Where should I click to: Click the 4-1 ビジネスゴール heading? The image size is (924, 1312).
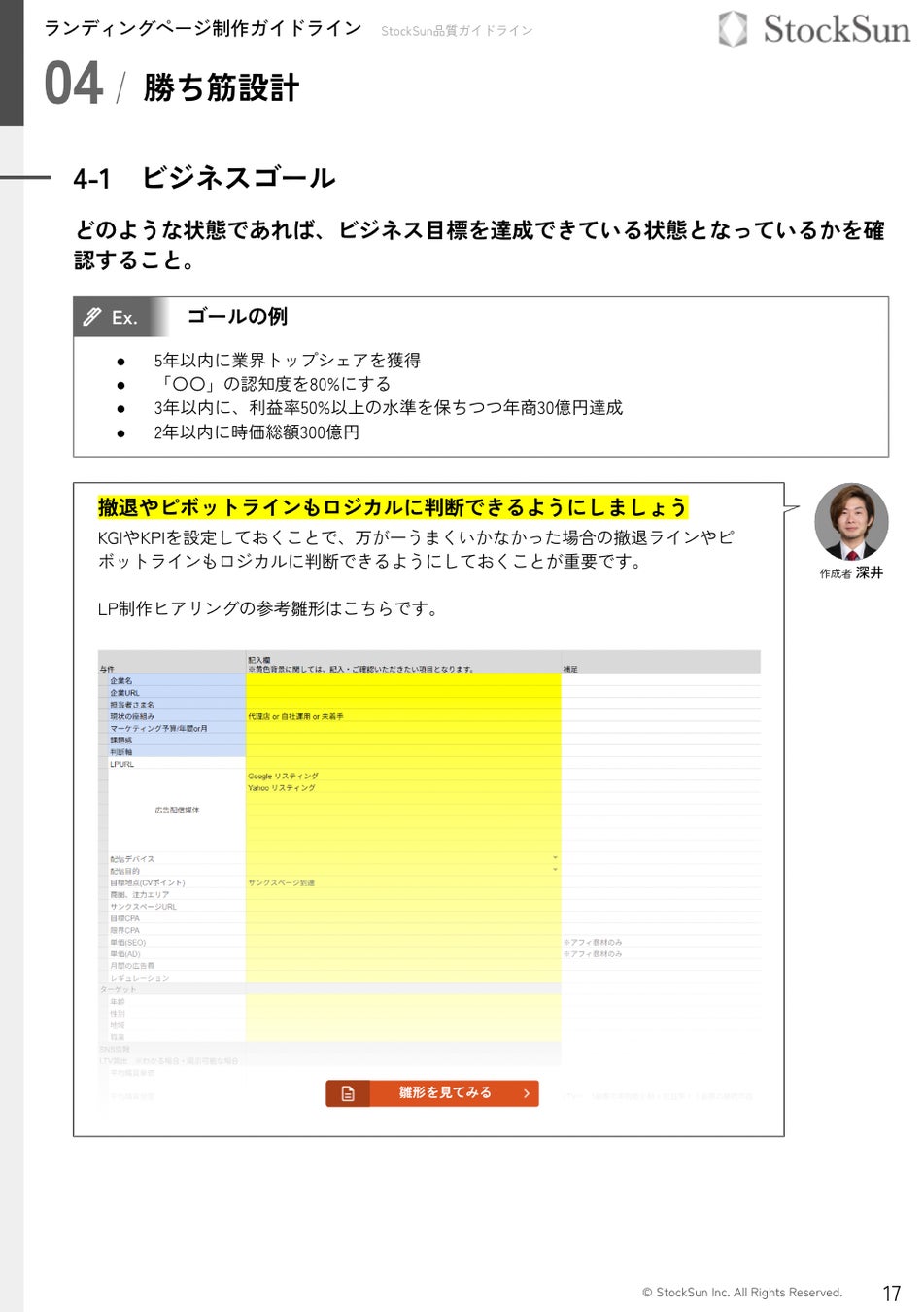pyautogui.click(x=204, y=178)
